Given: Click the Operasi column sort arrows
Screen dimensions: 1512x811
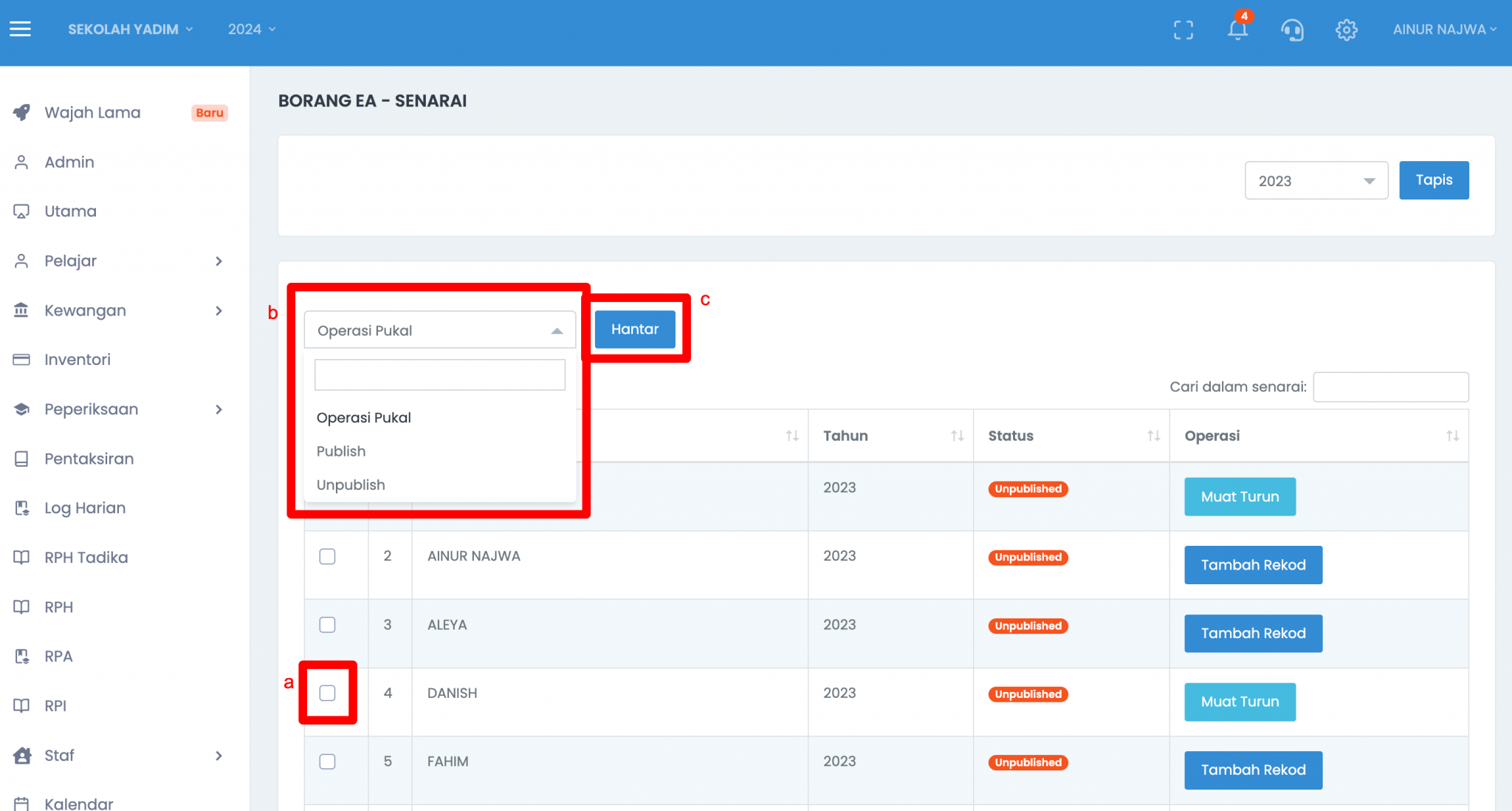Looking at the screenshot, I should tap(1451, 436).
